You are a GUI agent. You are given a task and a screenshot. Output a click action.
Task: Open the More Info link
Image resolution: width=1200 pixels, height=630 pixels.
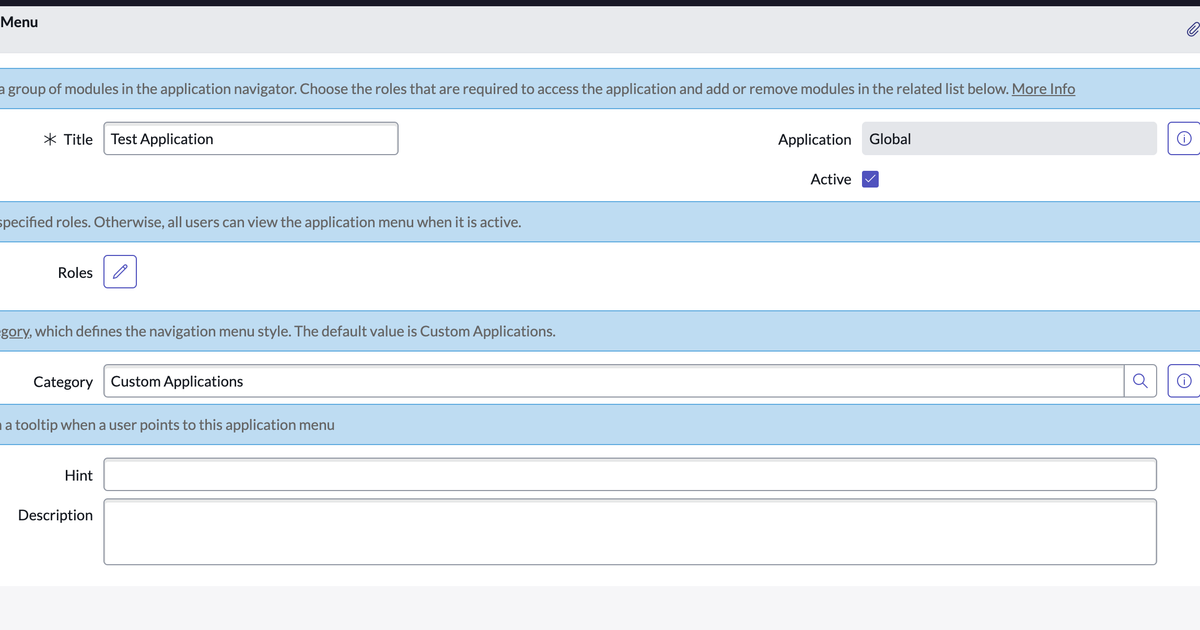[x=1043, y=89]
